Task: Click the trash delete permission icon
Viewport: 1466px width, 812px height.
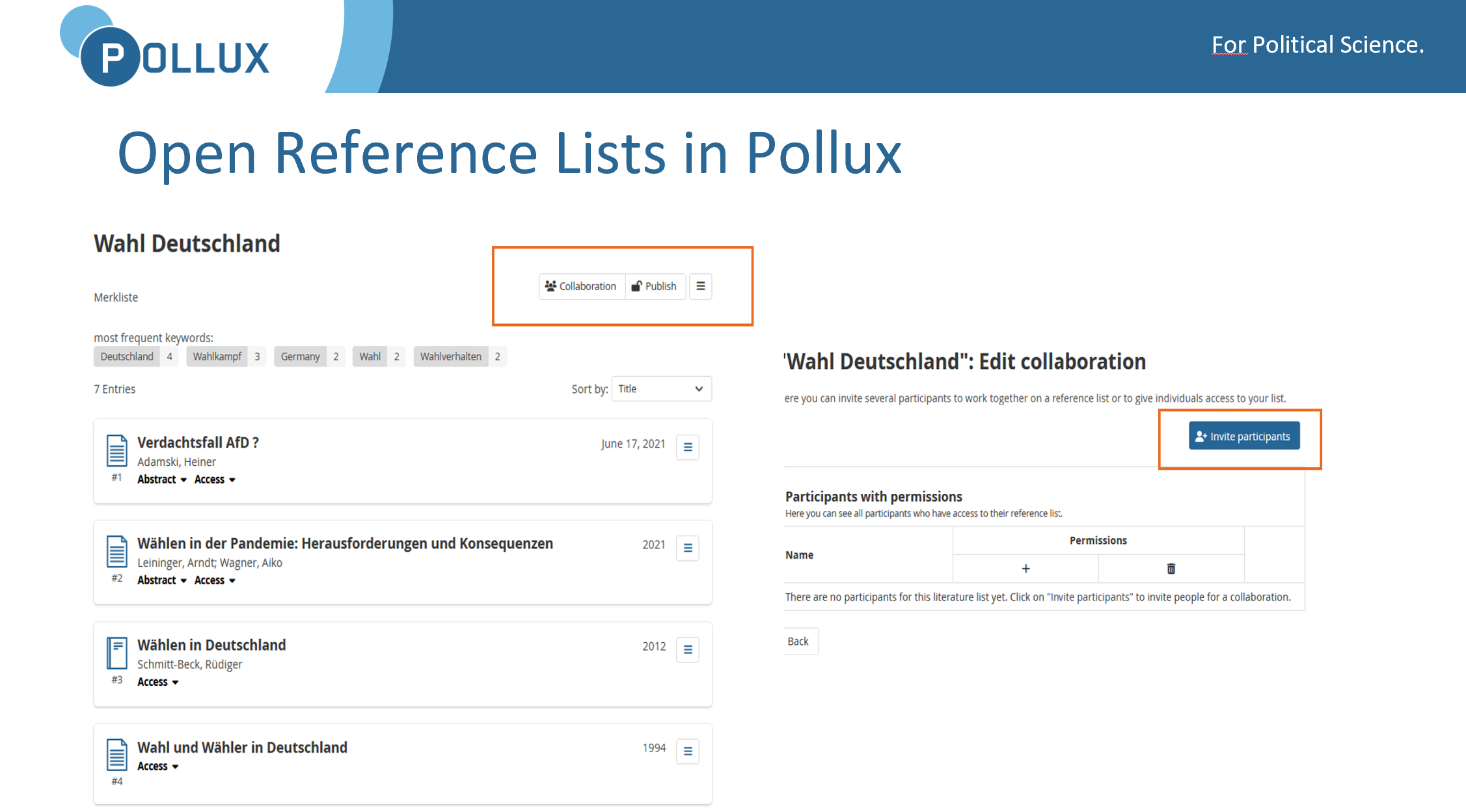Action: tap(1171, 569)
